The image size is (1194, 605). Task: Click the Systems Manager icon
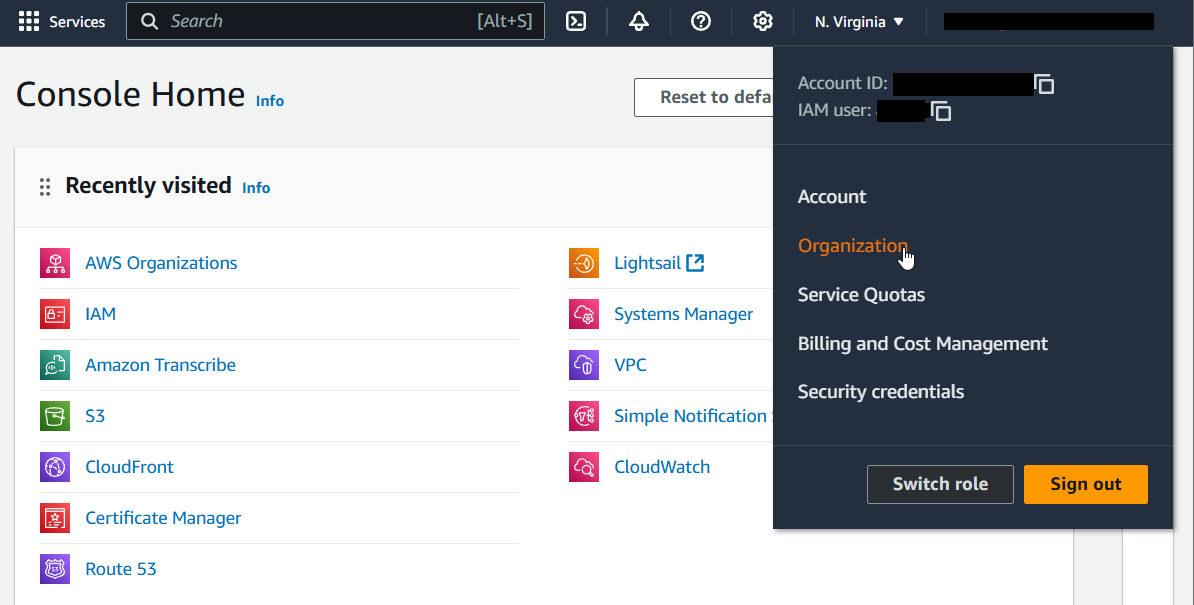click(x=584, y=314)
